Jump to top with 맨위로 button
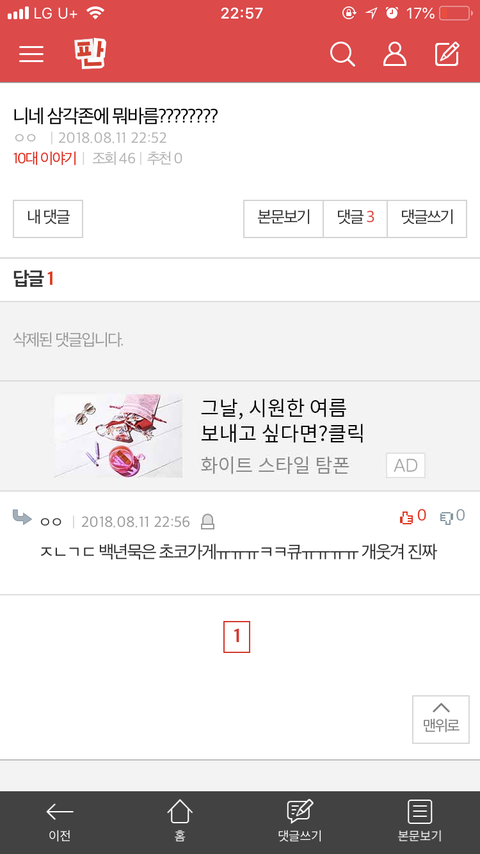 [x=441, y=719]
